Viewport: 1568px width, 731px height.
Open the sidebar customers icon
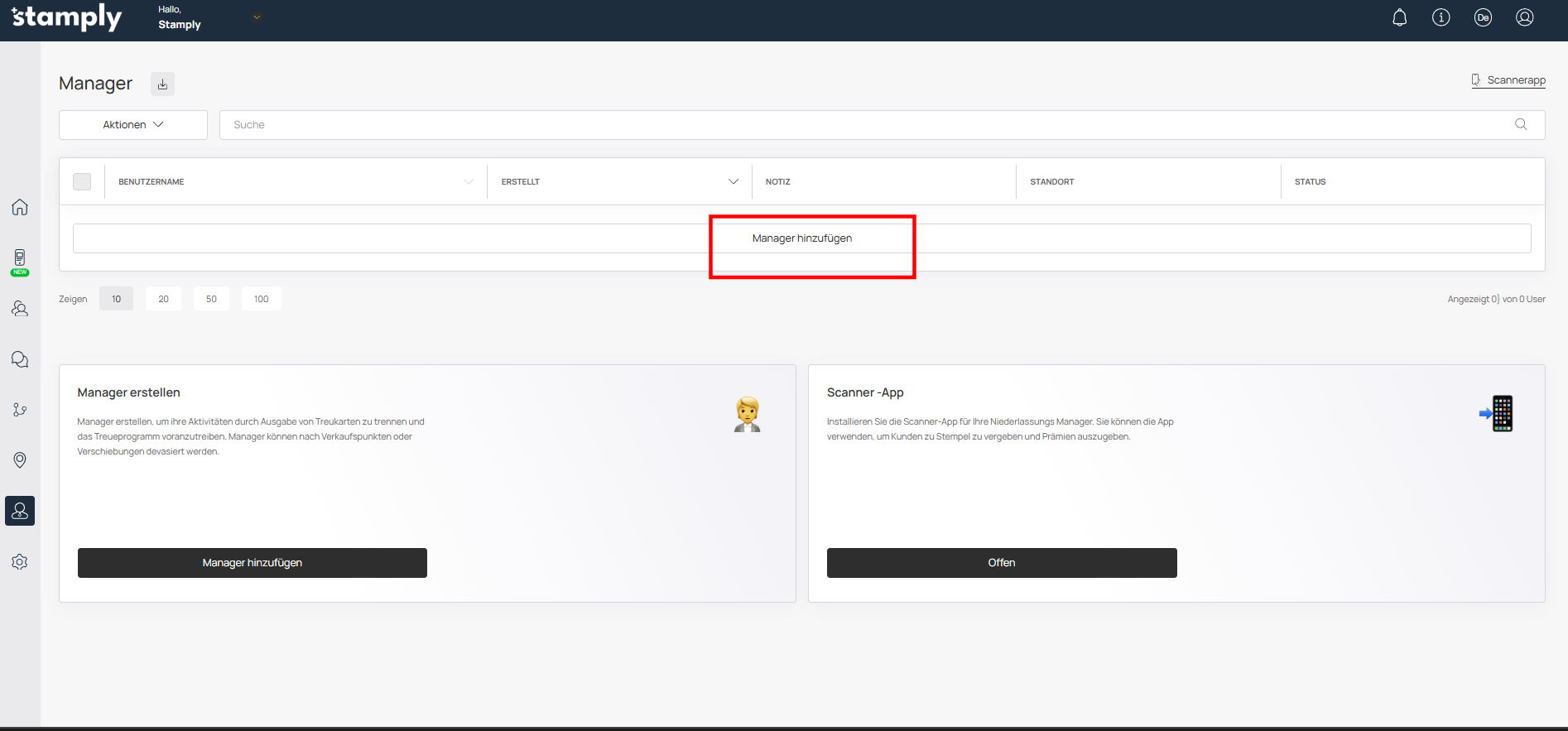tap(20, 309)
